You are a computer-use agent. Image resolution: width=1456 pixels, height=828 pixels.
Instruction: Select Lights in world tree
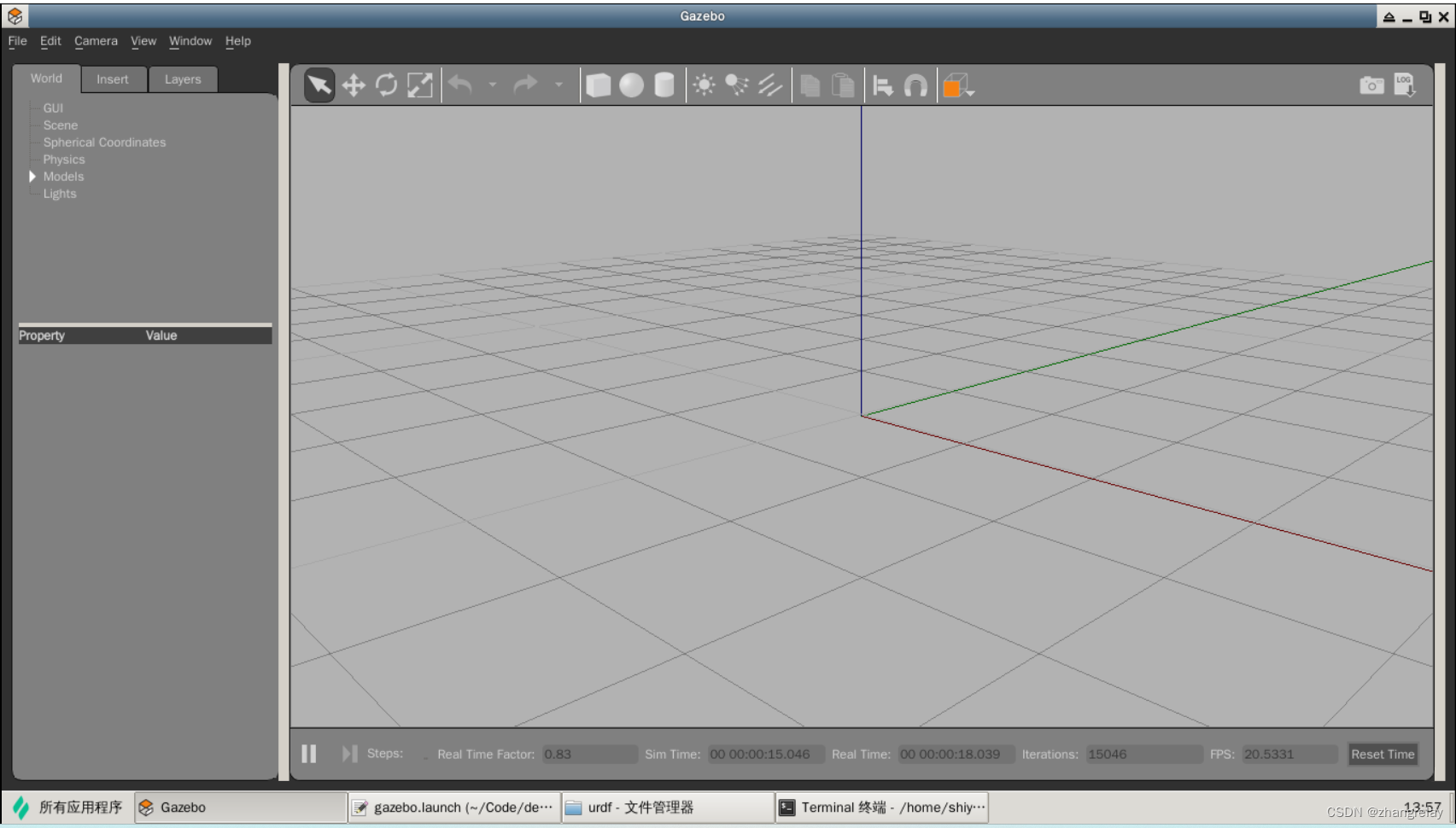coord(60,194)
